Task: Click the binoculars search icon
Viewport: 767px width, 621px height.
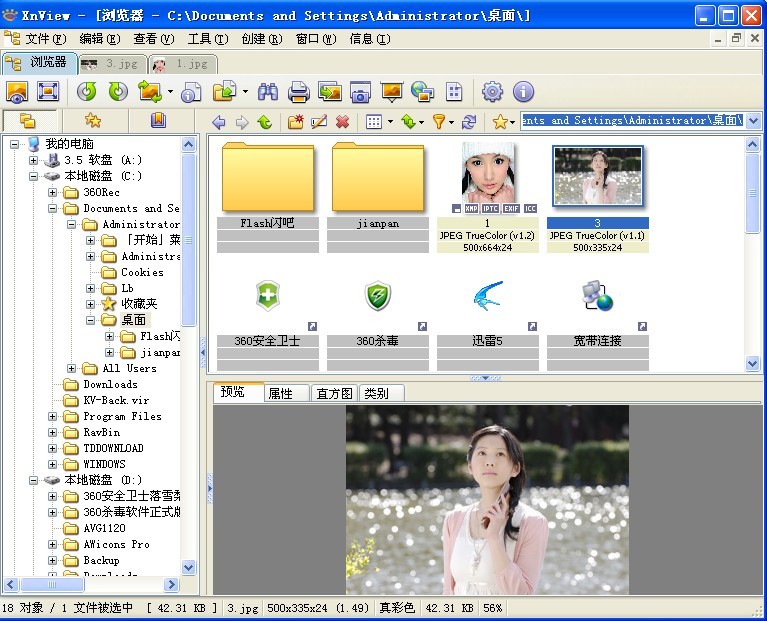Action: pos(268,92)
